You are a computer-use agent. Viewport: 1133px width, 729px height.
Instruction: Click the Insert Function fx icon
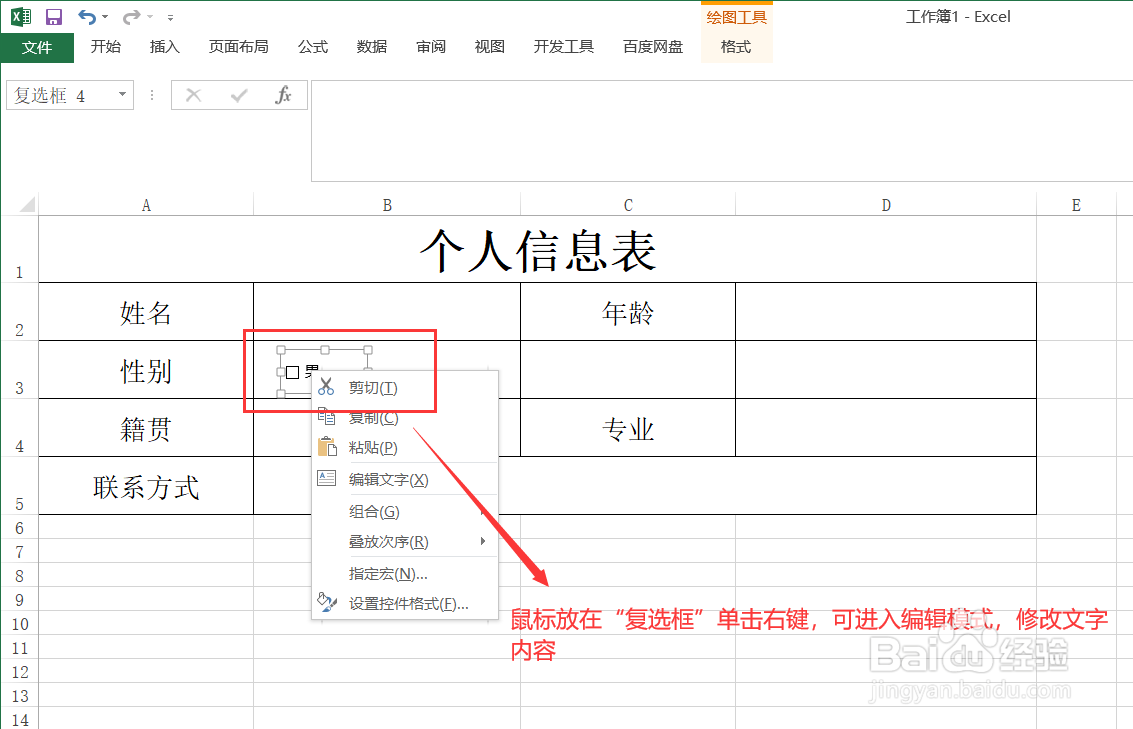[x=283, y=95]
